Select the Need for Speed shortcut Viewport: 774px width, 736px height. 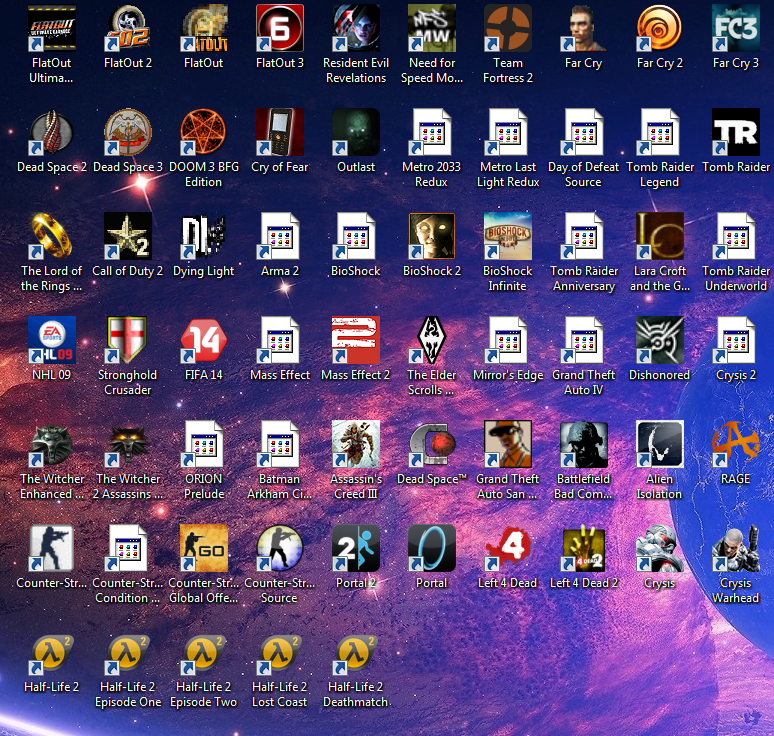pos(431,29)
